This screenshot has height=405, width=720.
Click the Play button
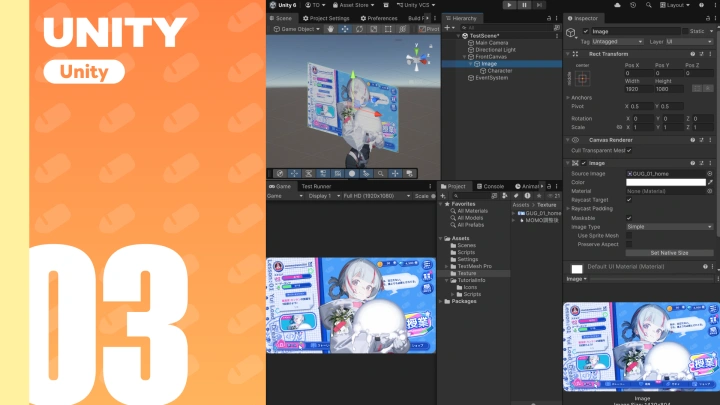tap(509, 5)
